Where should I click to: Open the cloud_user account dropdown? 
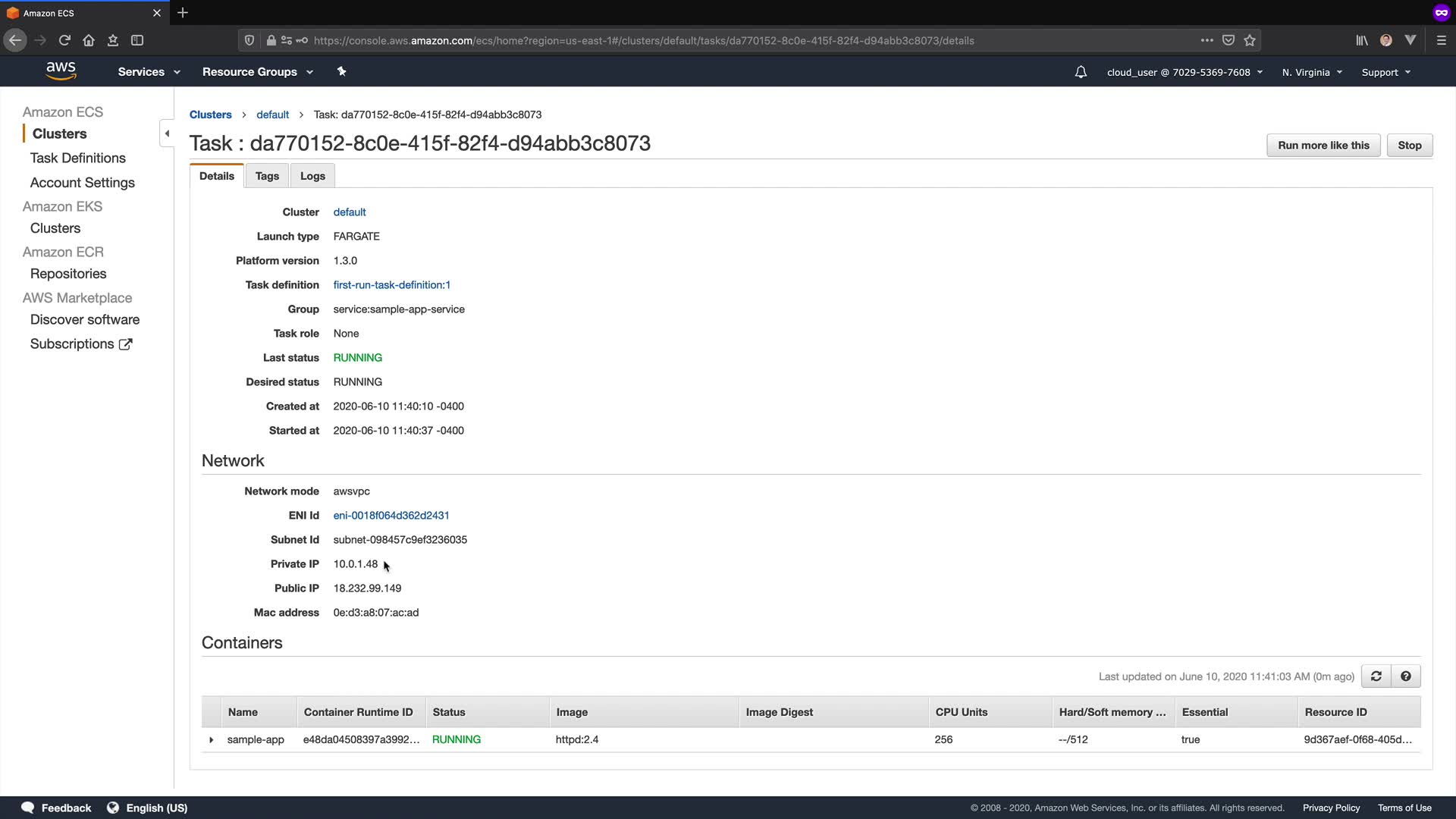(x=1185, y=72)
